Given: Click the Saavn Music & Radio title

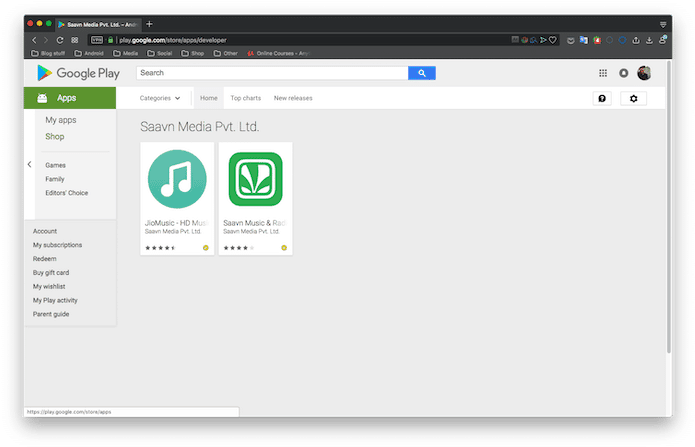Looking at the screenshot, I should [x=255, y=223].
